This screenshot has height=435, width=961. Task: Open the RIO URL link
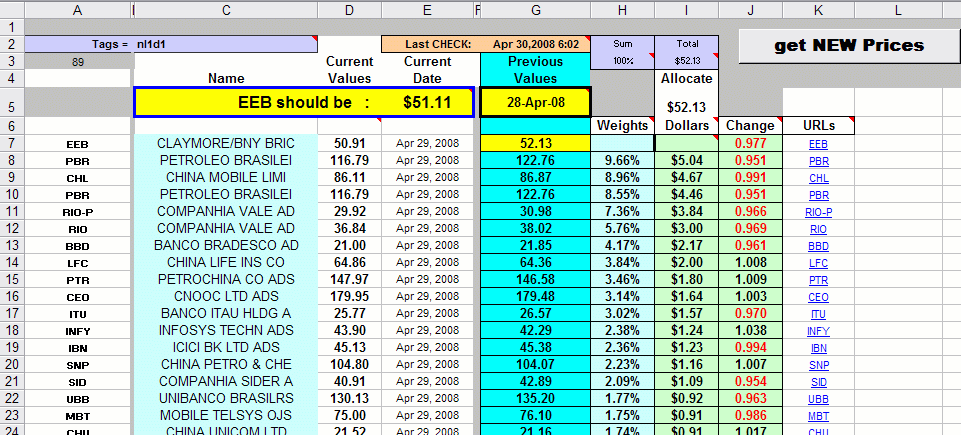(818, 230)
